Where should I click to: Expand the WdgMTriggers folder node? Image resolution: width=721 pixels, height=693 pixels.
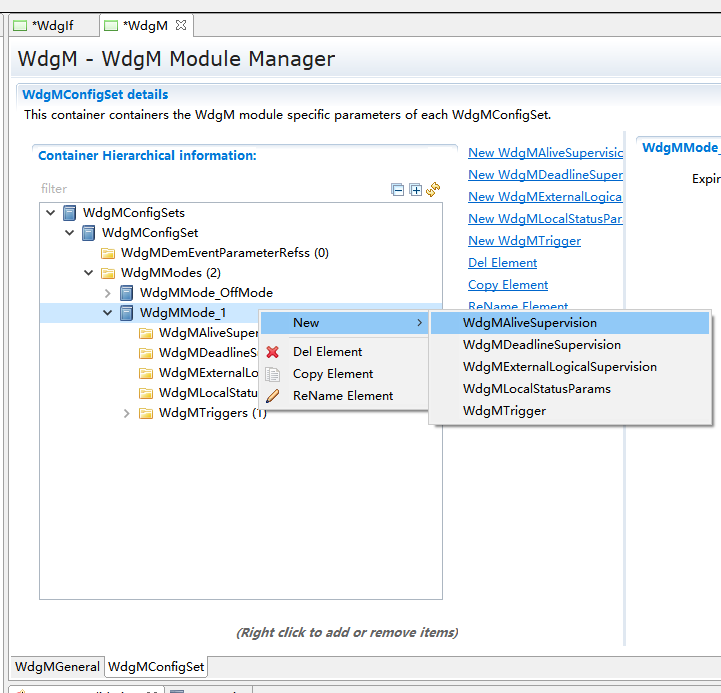127,413
